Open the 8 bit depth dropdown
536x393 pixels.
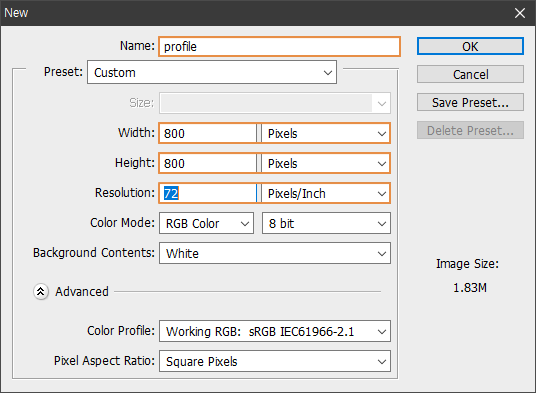click(x=326, y=223)
